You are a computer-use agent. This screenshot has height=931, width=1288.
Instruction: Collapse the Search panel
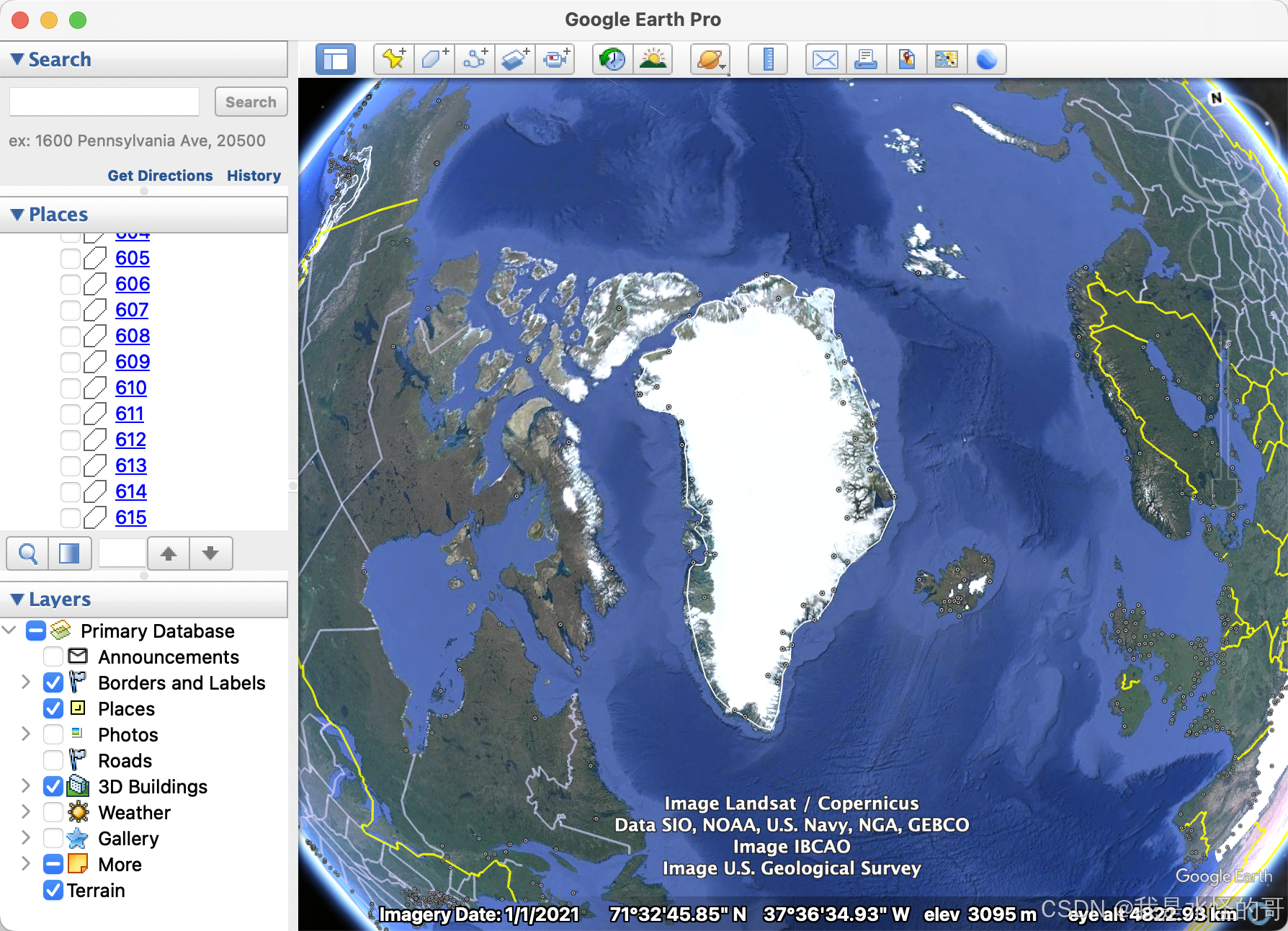[x=17, y=59]
